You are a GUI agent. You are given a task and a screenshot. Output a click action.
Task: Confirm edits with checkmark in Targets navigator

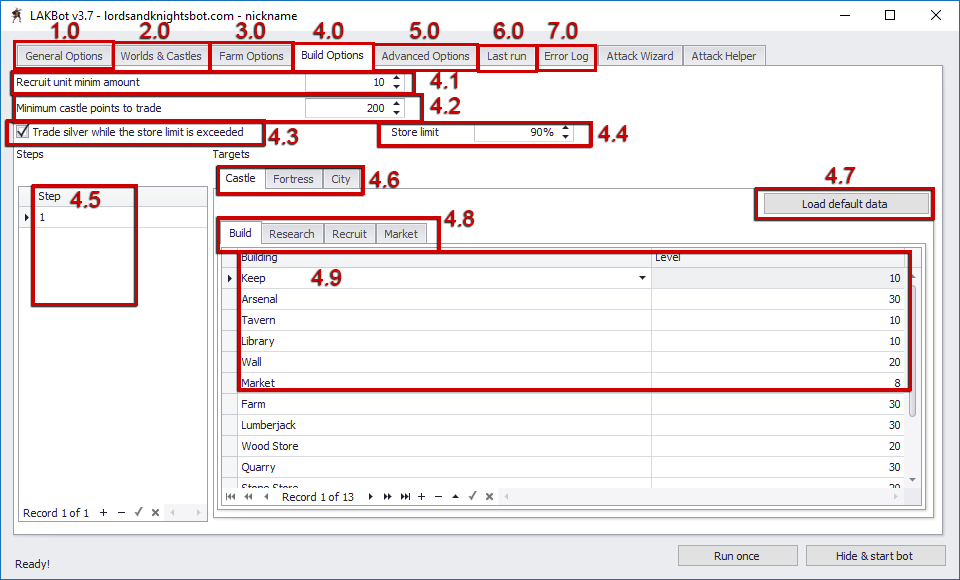point(472,497)
